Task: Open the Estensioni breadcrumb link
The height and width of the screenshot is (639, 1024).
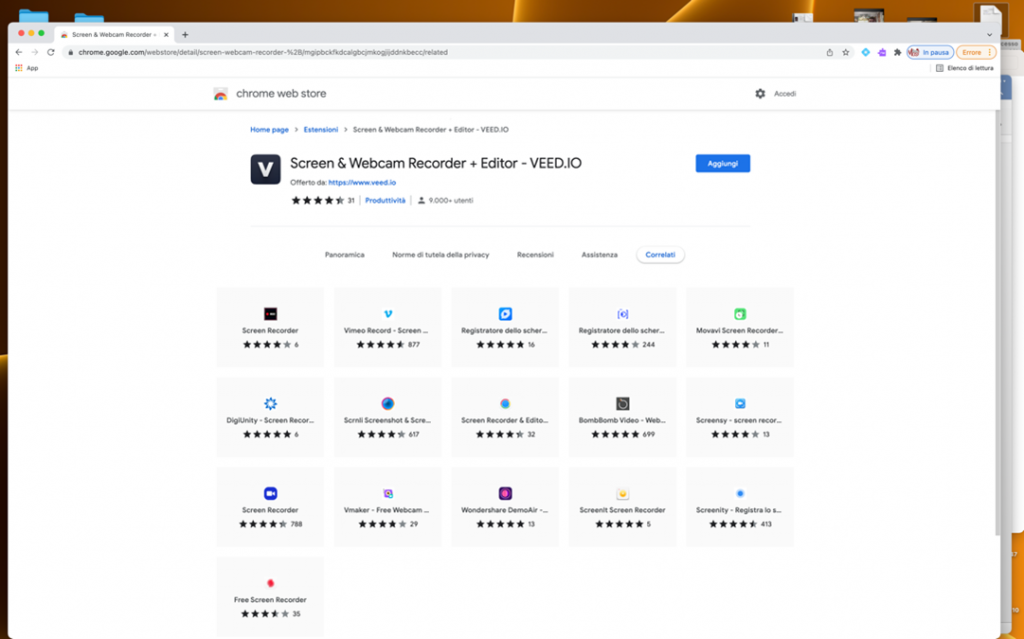Action: coord(321,129)
